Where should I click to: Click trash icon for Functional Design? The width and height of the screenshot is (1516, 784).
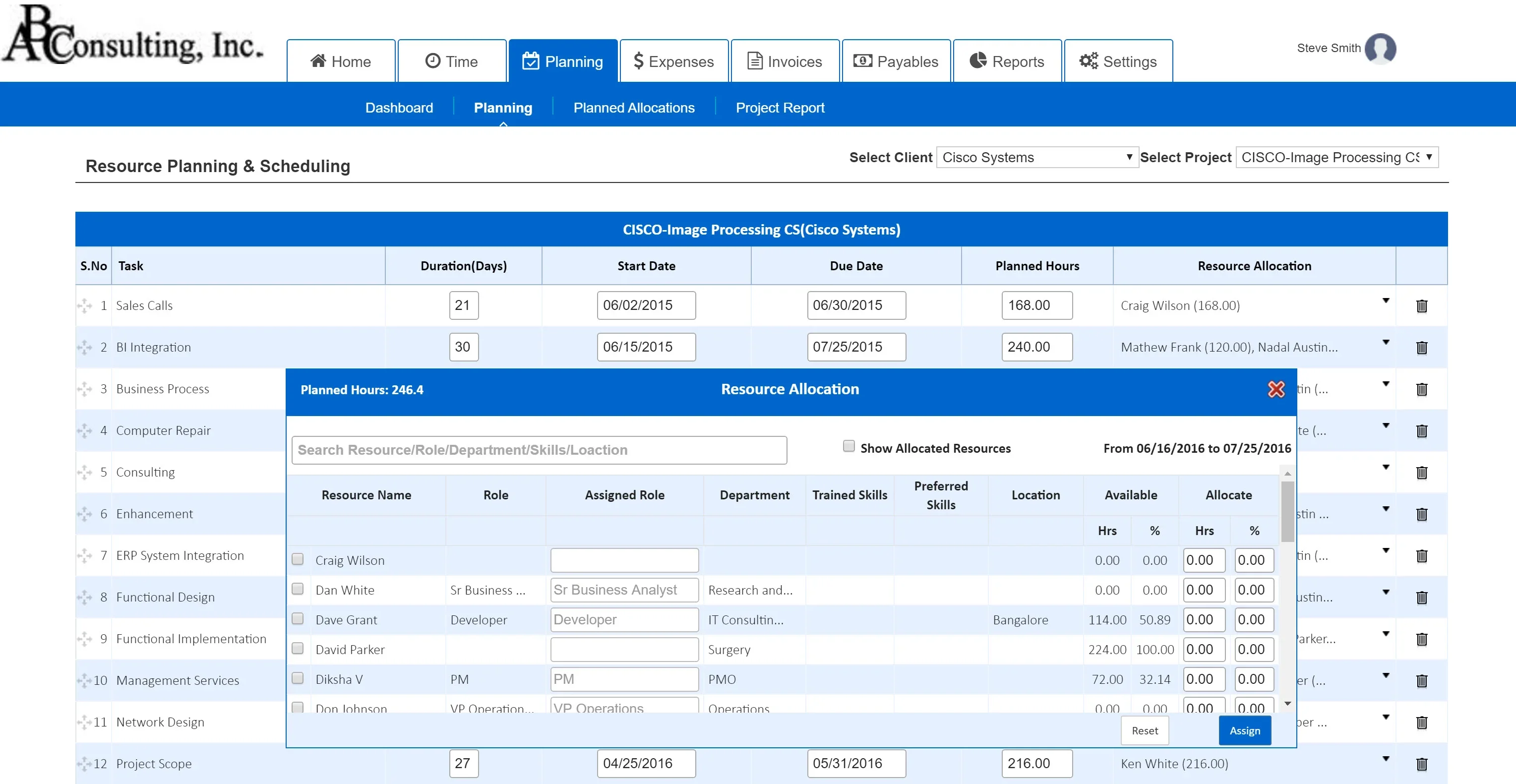tap(1421, 598)
